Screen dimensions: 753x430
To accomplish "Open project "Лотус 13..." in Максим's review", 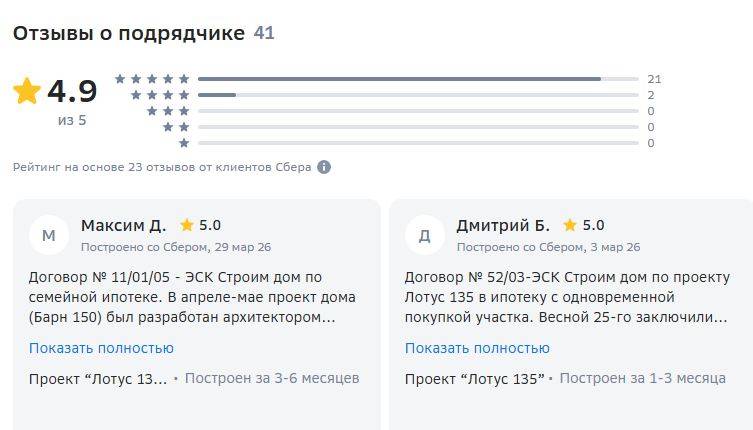I will click(98, 379).
